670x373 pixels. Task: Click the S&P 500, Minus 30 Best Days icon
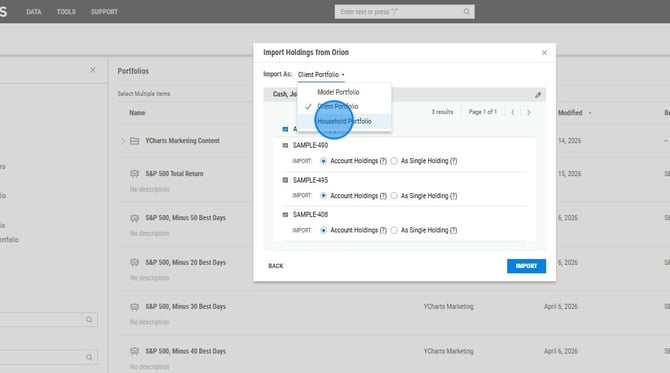134,307
